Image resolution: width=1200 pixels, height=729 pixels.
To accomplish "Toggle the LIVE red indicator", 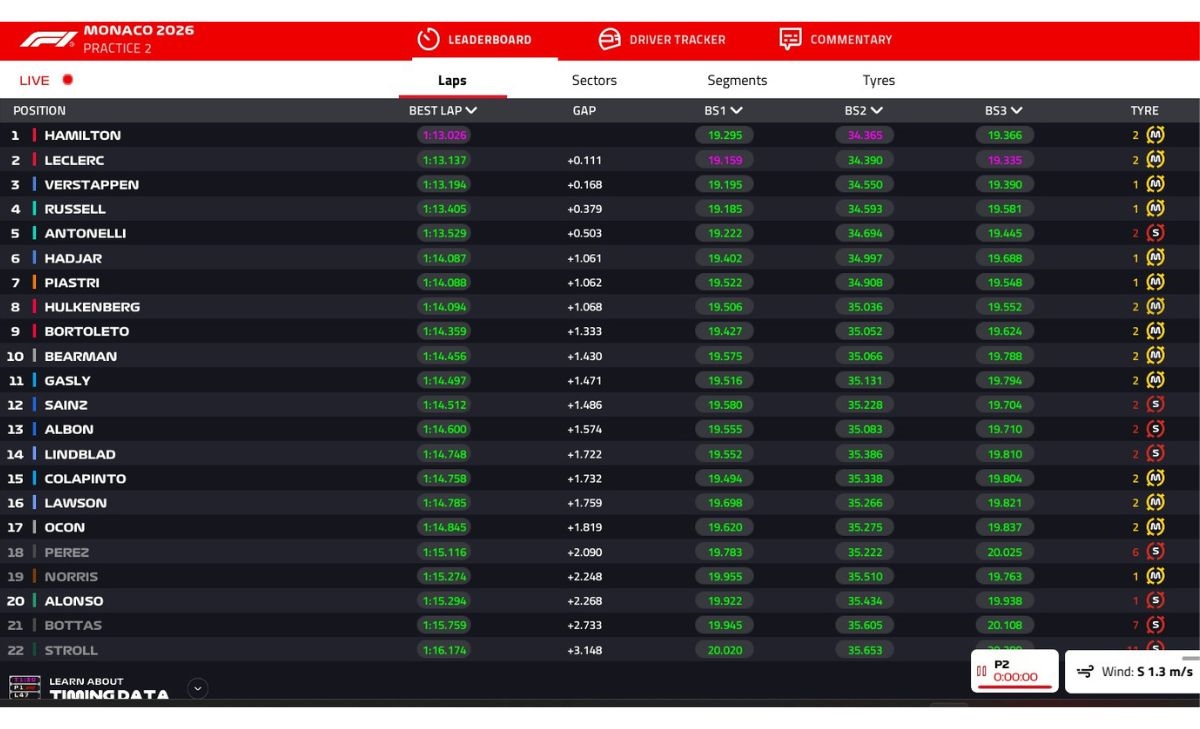I will click(68, 80).
